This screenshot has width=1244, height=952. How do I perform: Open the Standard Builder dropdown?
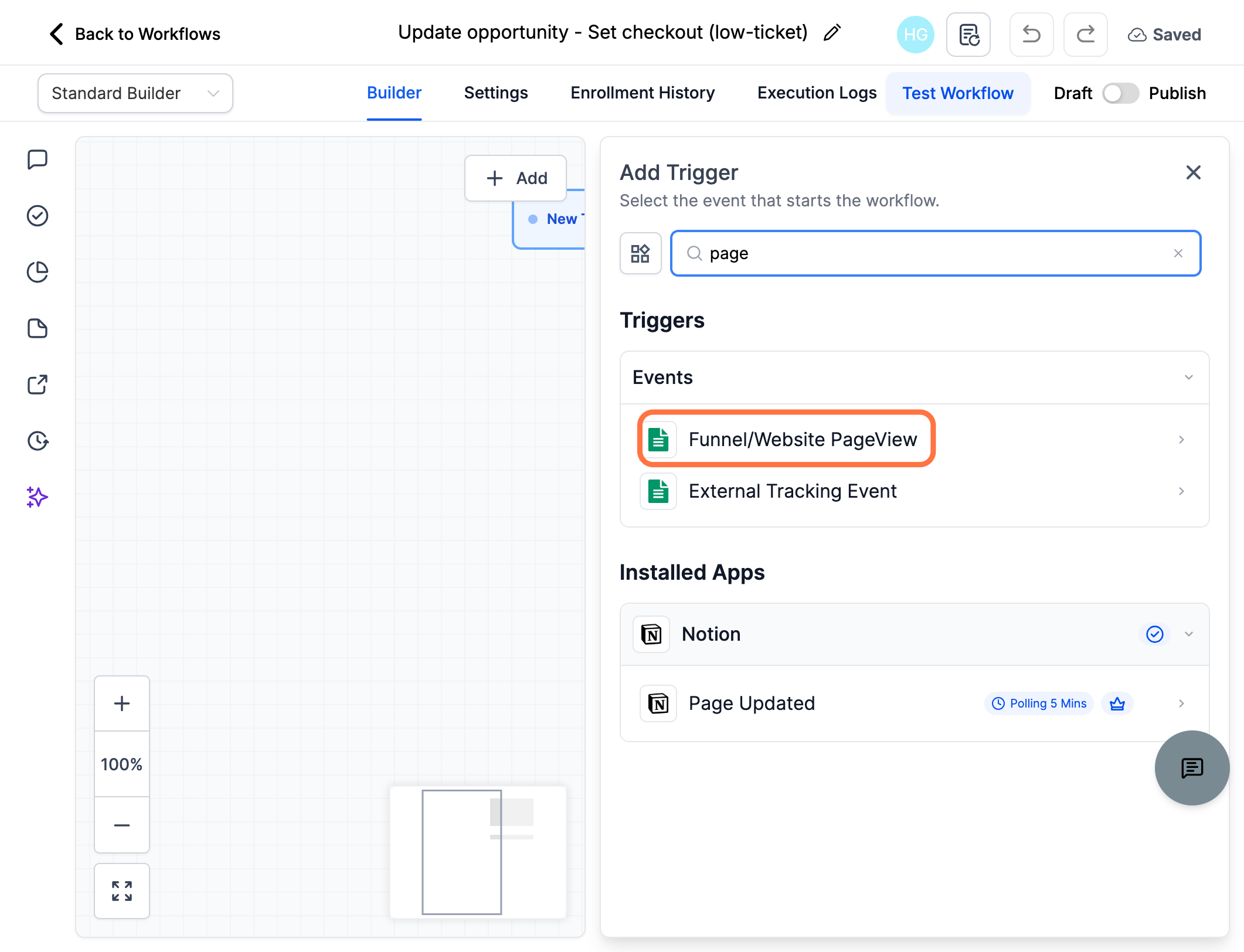point(135,93)
